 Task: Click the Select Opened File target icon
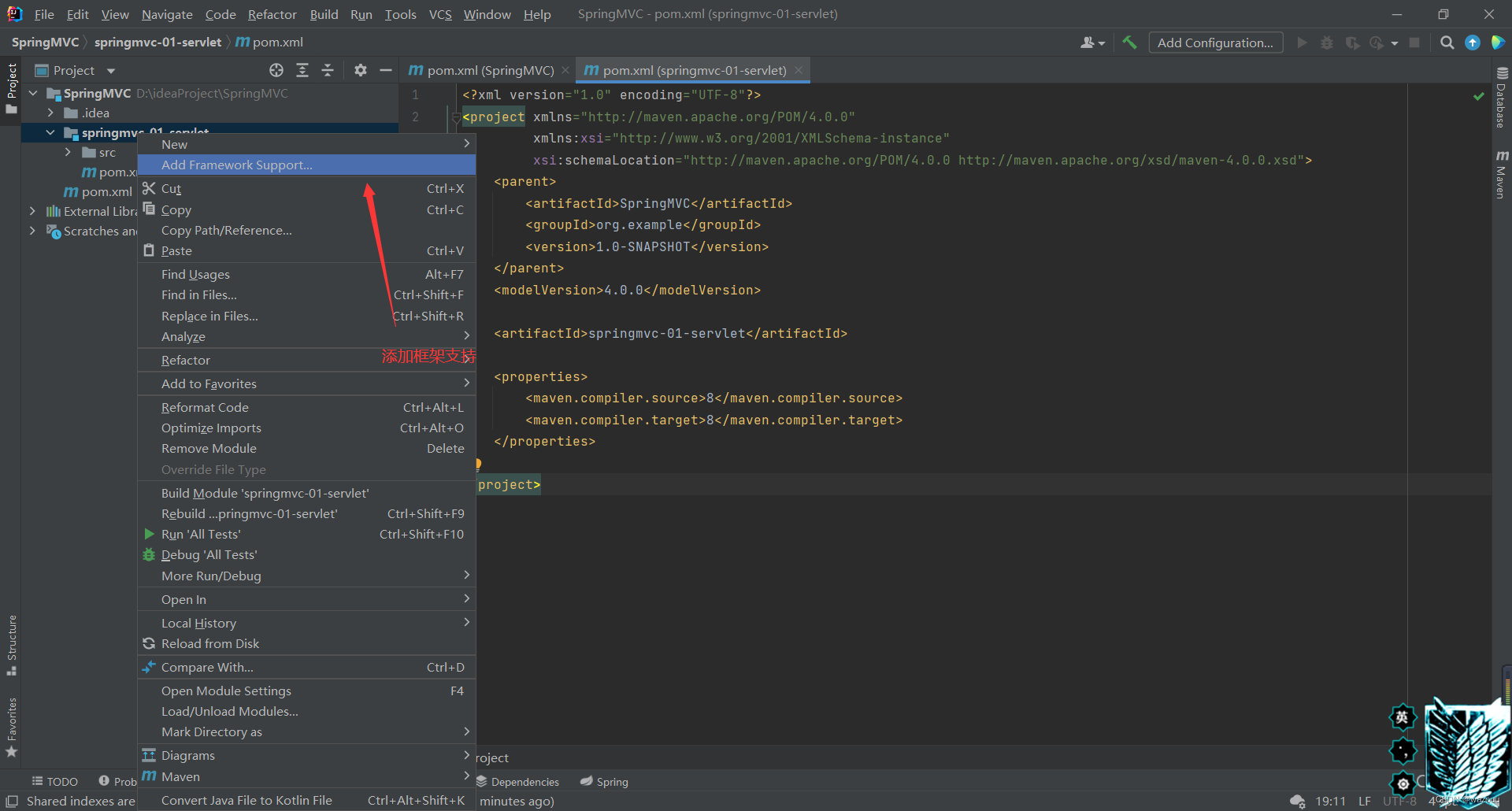[x=276, y=70]
